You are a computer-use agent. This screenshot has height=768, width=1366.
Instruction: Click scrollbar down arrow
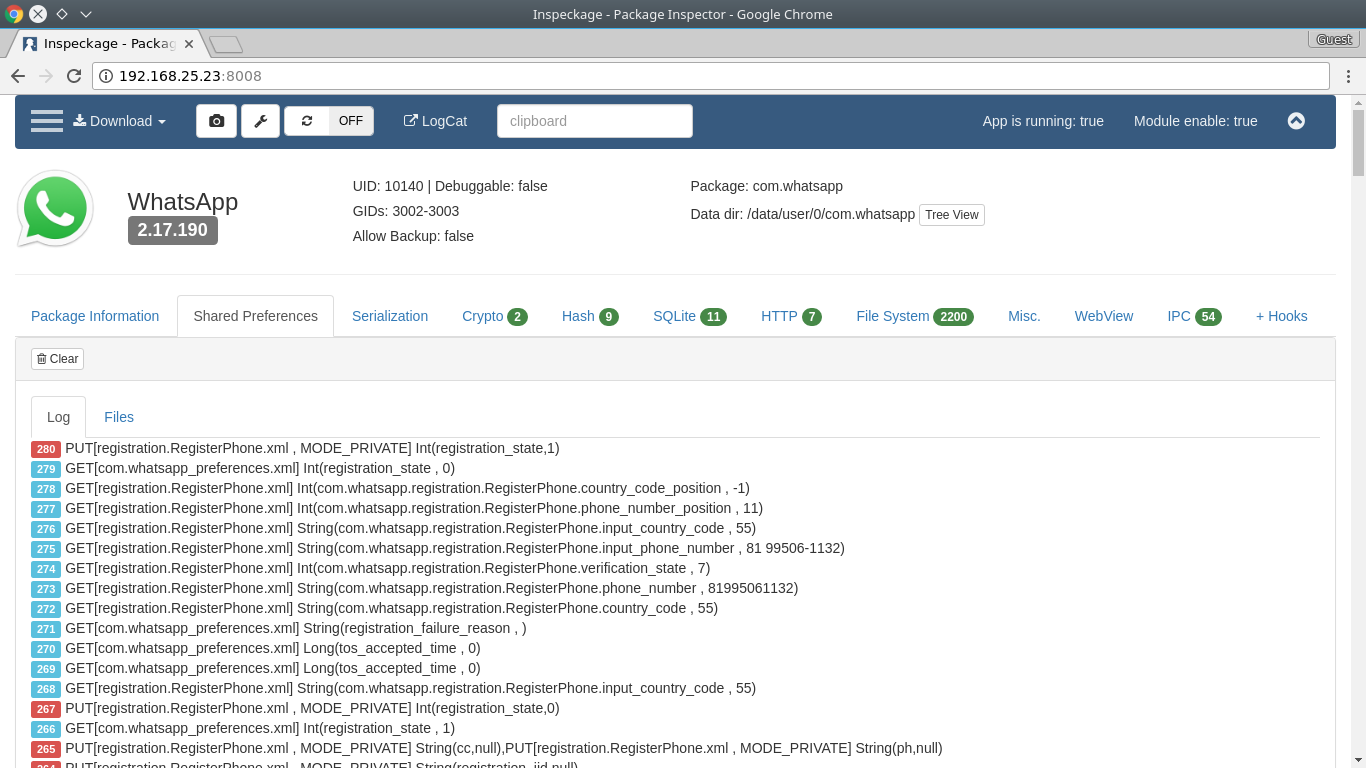pyautogui.click(x=1358, y=760)
